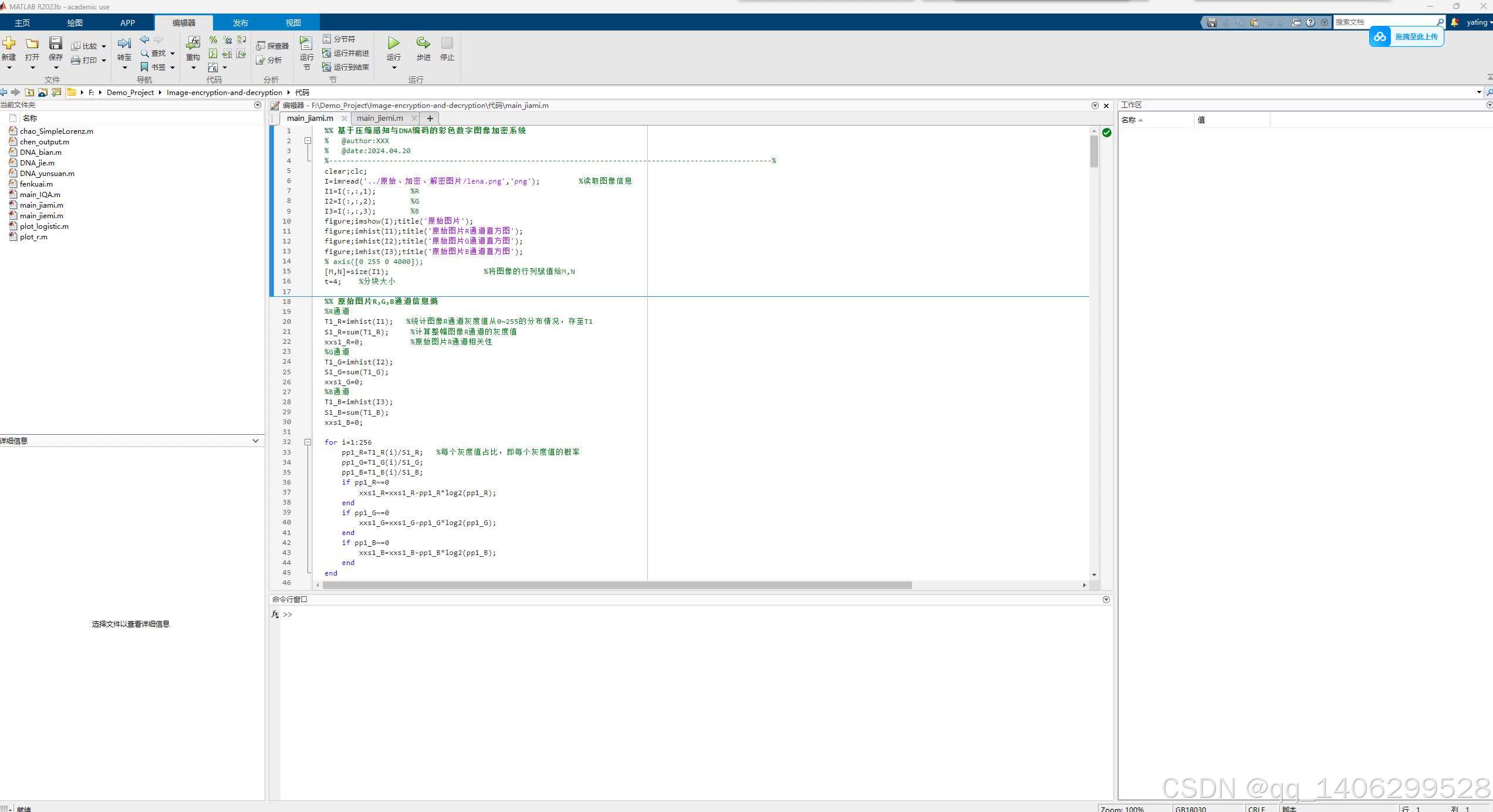
Task: Click the editor horizontal scrollbar
Action: [616, 585]
